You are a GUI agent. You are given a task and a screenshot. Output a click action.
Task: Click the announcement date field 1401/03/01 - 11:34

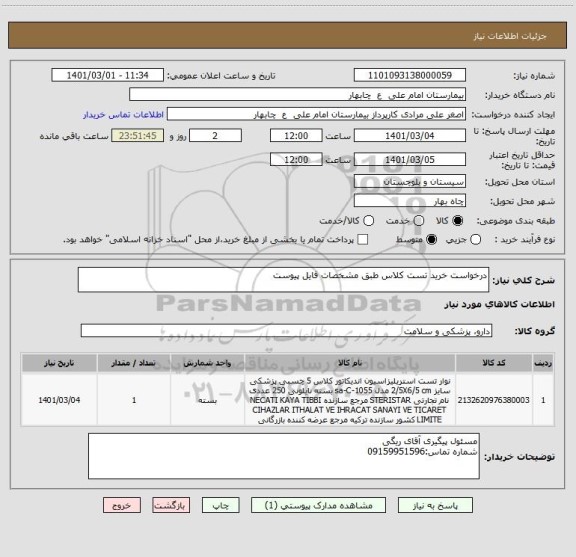coord(108,75)
